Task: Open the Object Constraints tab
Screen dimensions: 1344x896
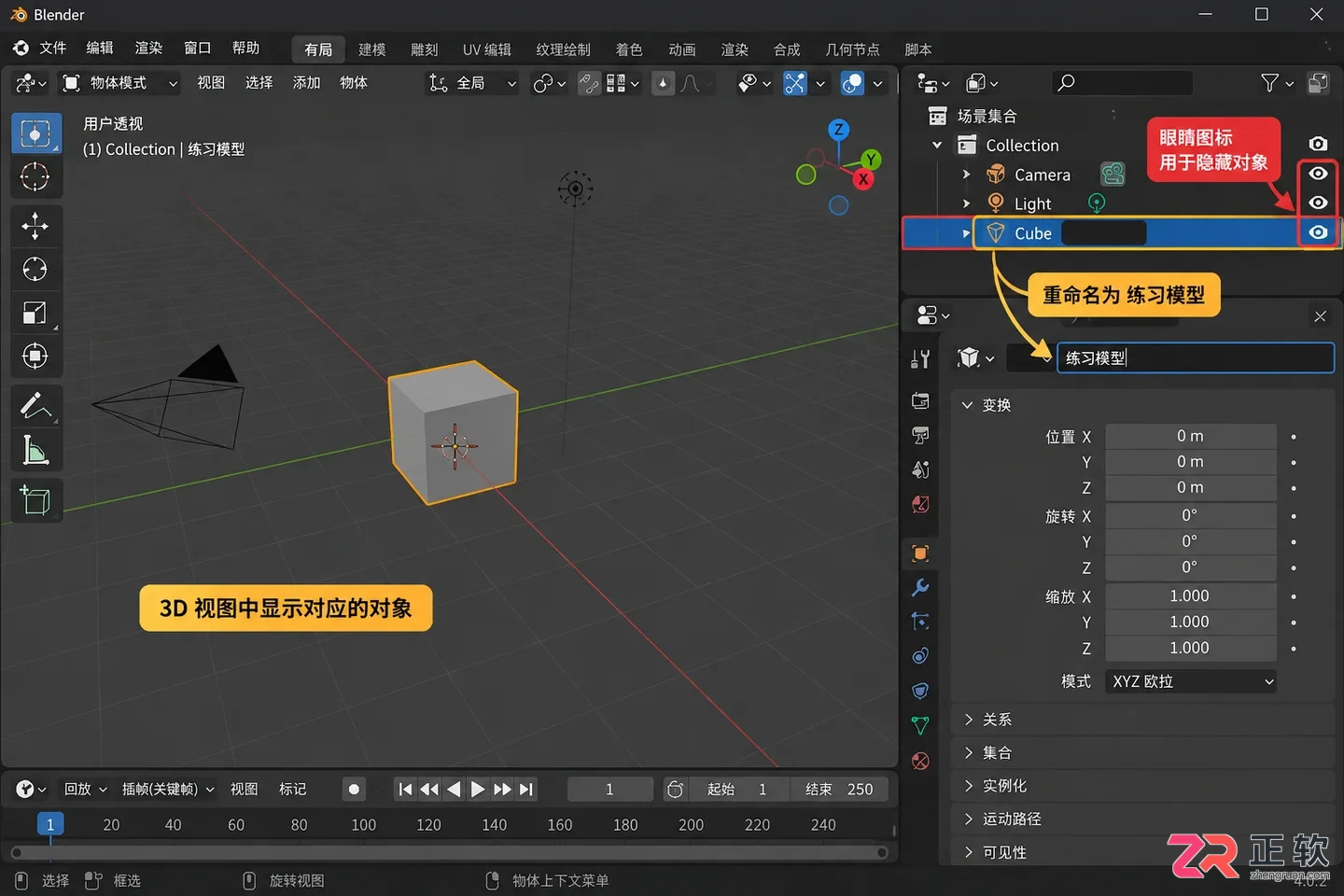Action: (x=920, y=691)
